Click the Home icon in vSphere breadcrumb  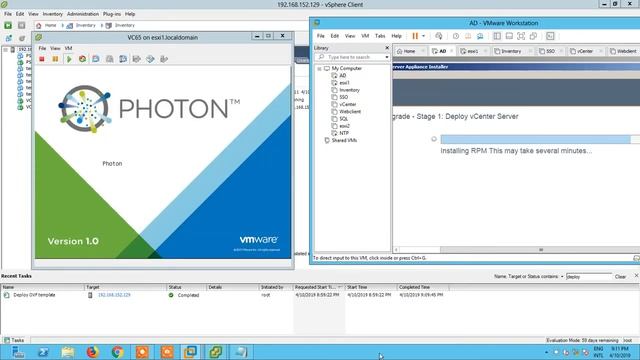point(39,25)
